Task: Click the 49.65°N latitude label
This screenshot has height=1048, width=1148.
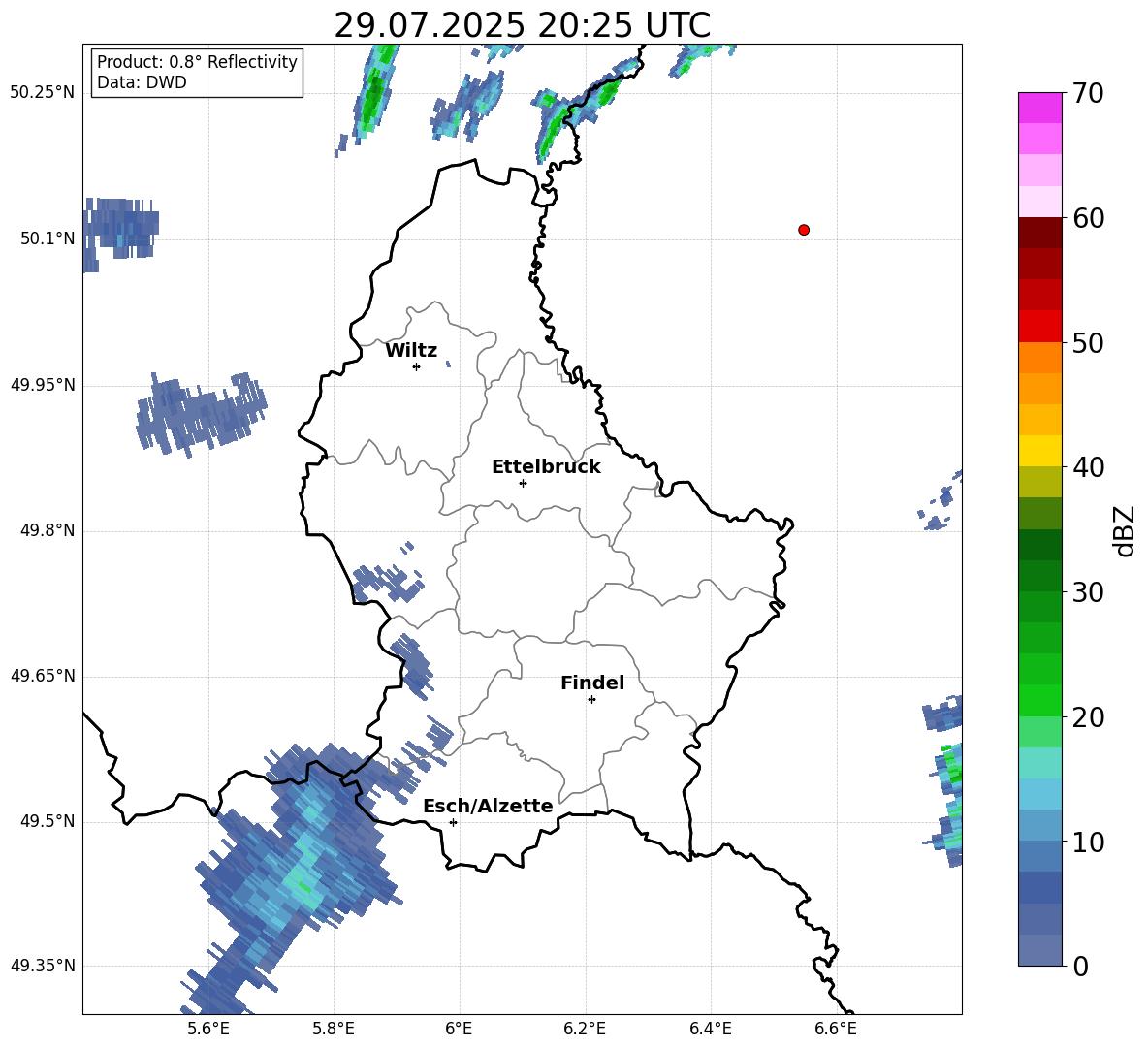Action: coord(43,676)
